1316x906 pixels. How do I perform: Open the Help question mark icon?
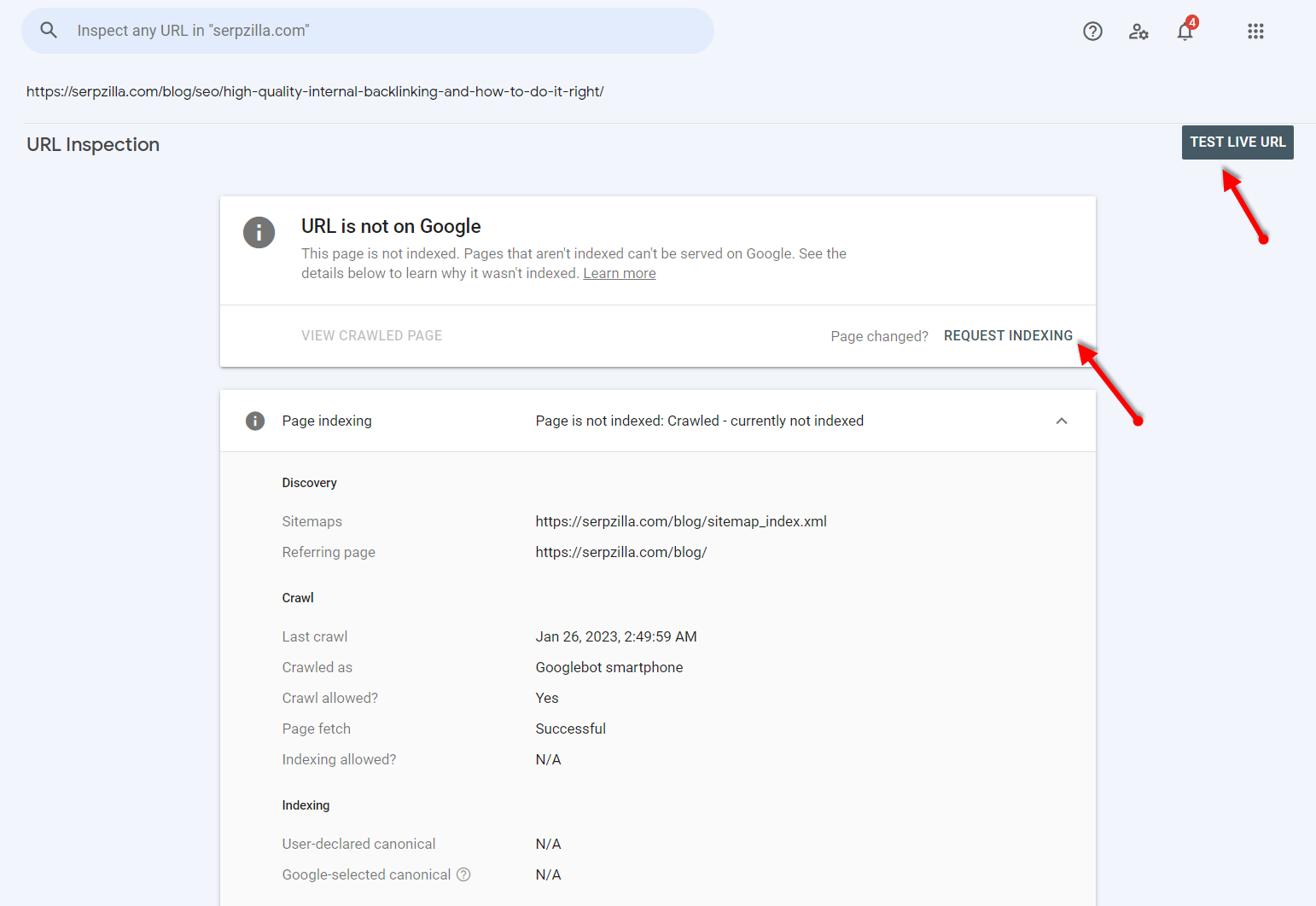click(x=1092, y=32)
